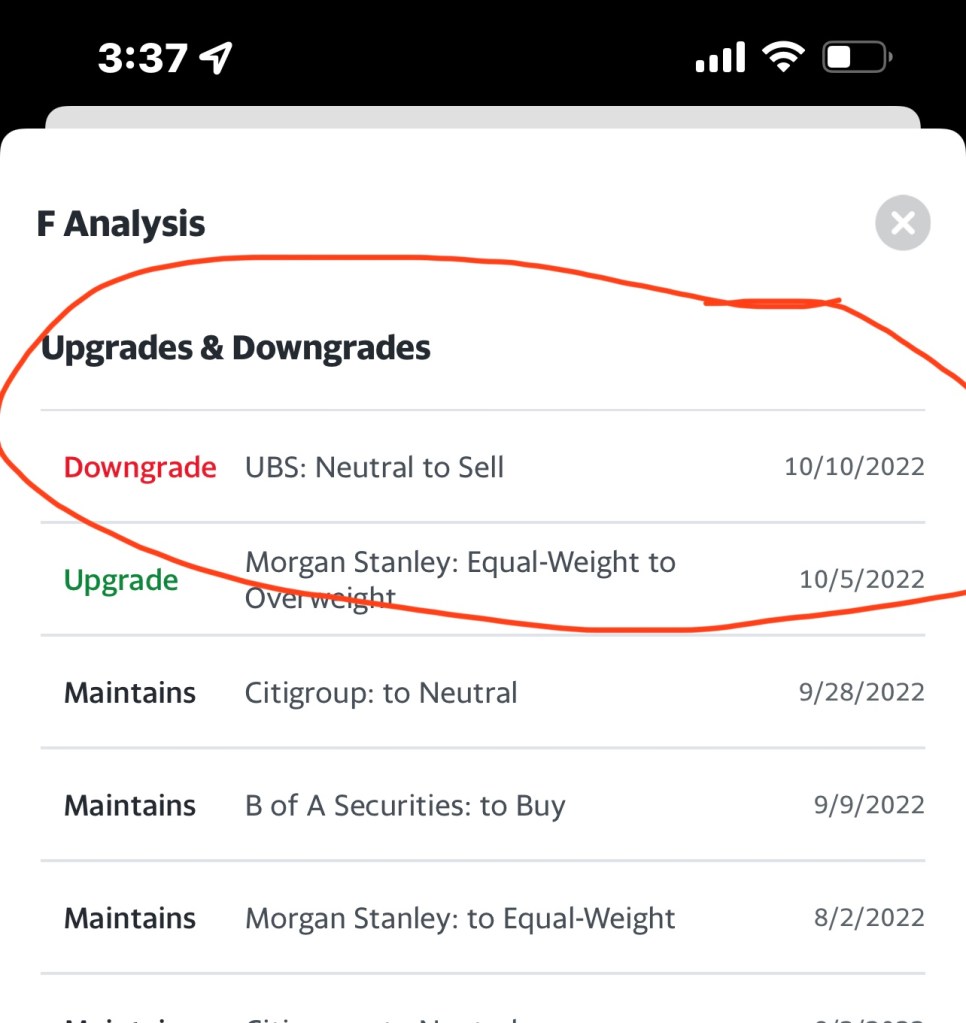Open UBS: Neutral to Sell entry
The height and width of the screenshot is (1023, 966).
(375, 467)
